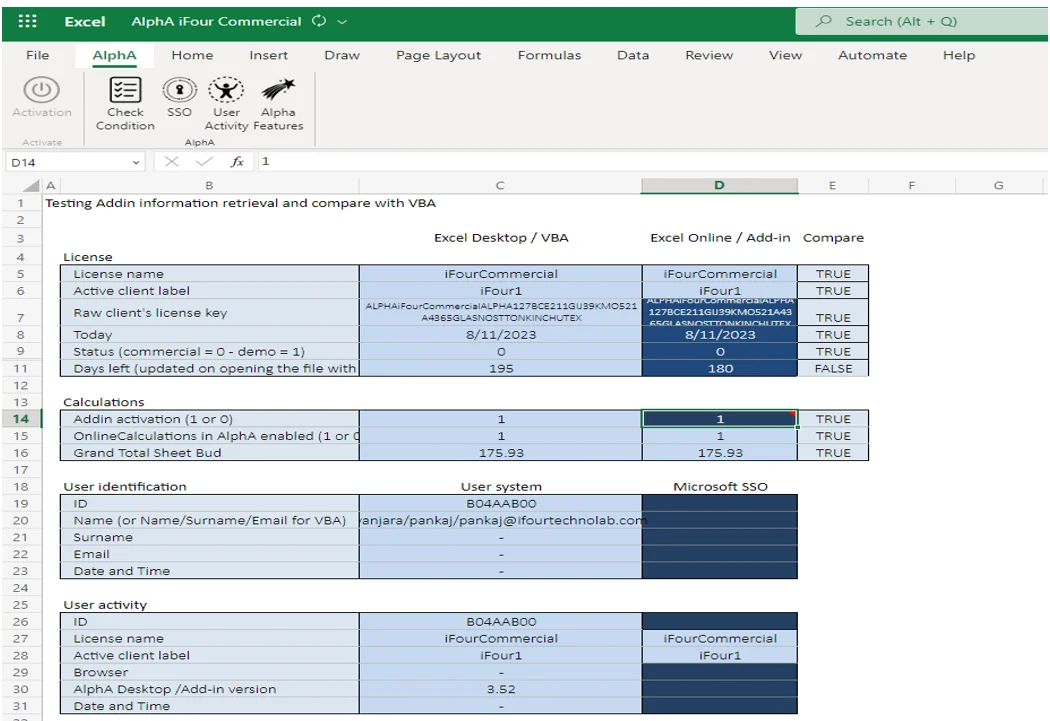Select the FALSE cell in Days left row
This screenshot has width=1050, height=721.
(x=833, y=368)
